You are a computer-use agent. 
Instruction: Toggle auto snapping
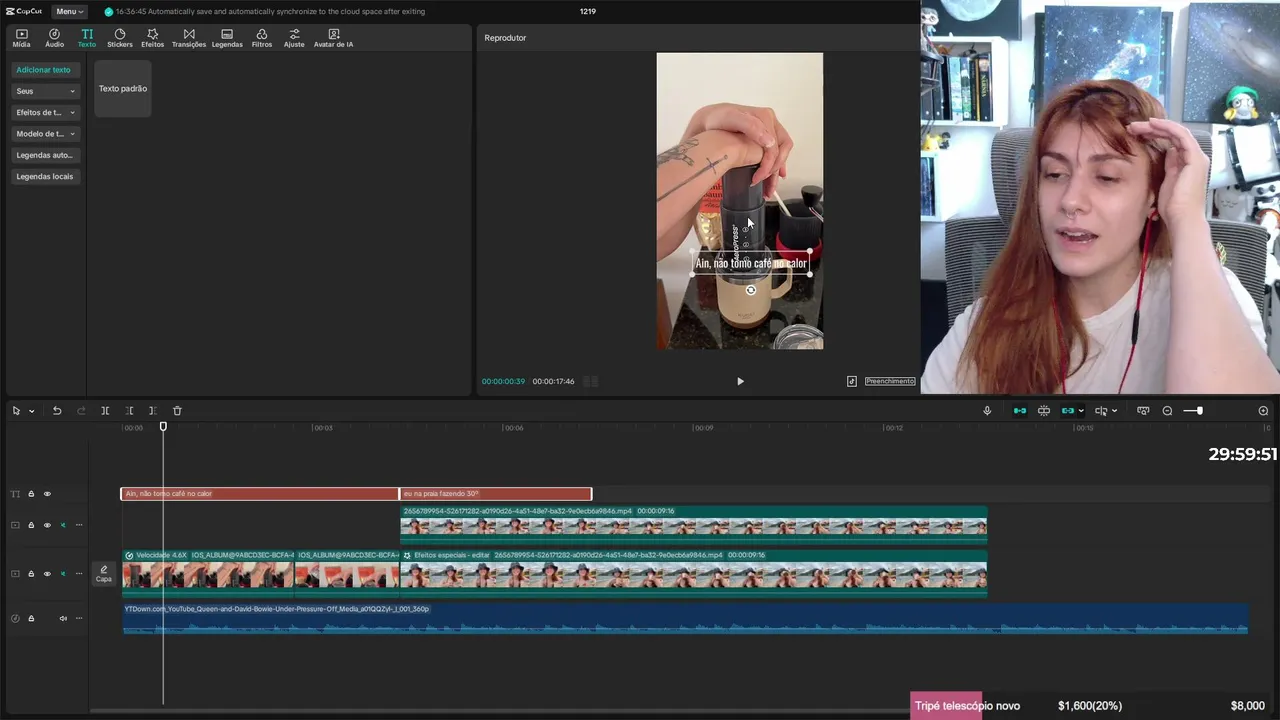click(1044, 411)
